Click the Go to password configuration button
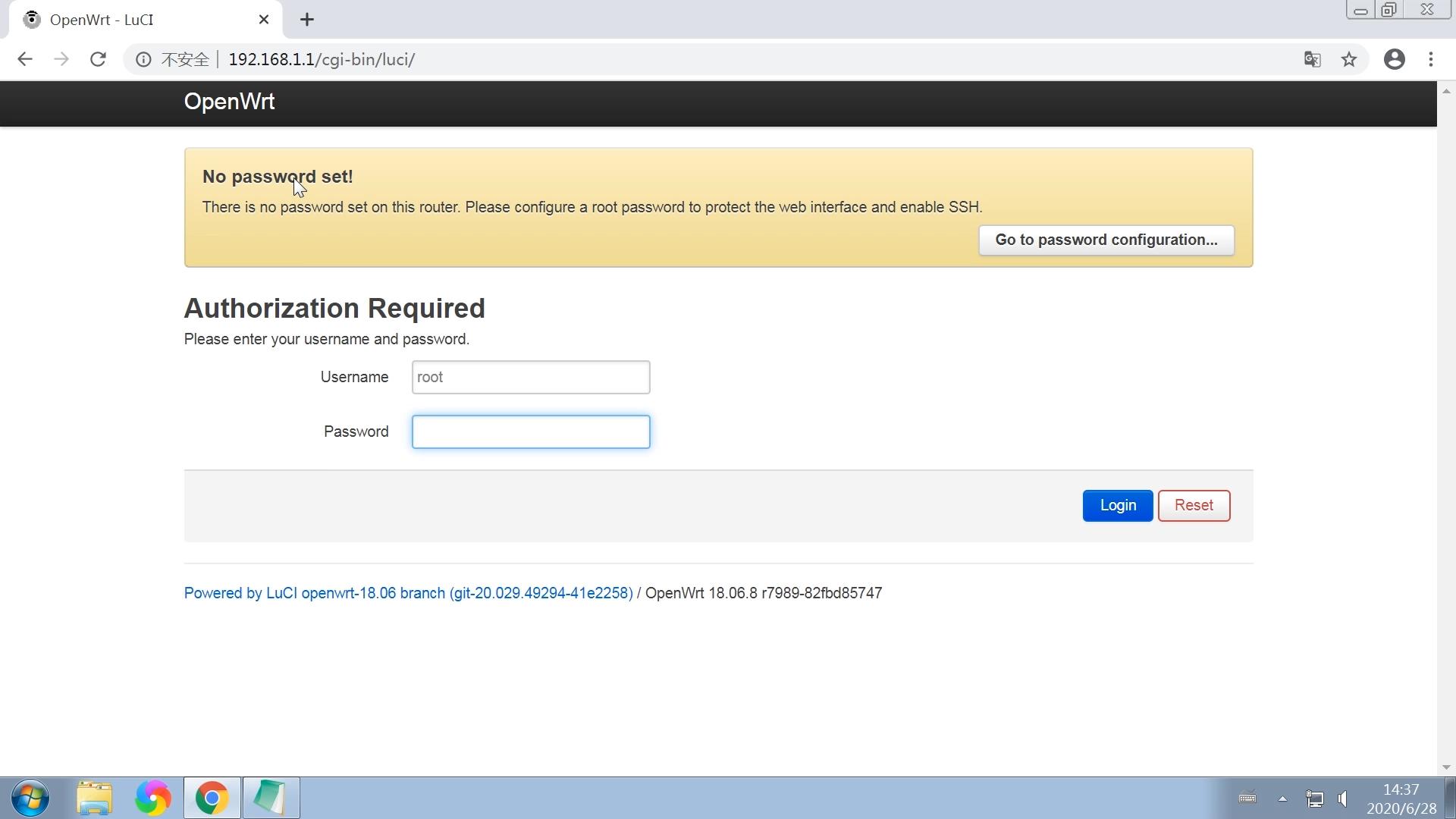Viewport: 1456px width, 819px height. click(1106, 240)
